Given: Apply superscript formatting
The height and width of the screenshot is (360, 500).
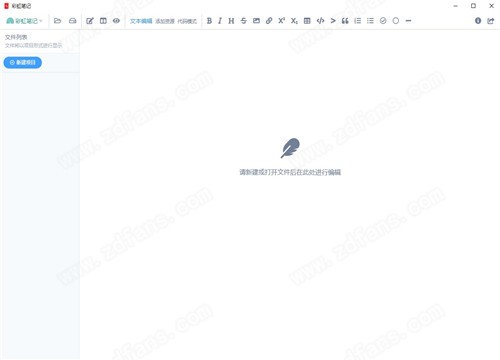Looking at the screenshot, I should pos(282,21).
